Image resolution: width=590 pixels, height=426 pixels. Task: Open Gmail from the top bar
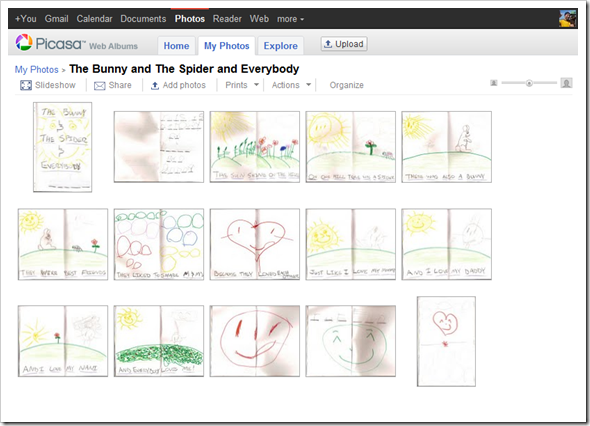tap(56, 19)
